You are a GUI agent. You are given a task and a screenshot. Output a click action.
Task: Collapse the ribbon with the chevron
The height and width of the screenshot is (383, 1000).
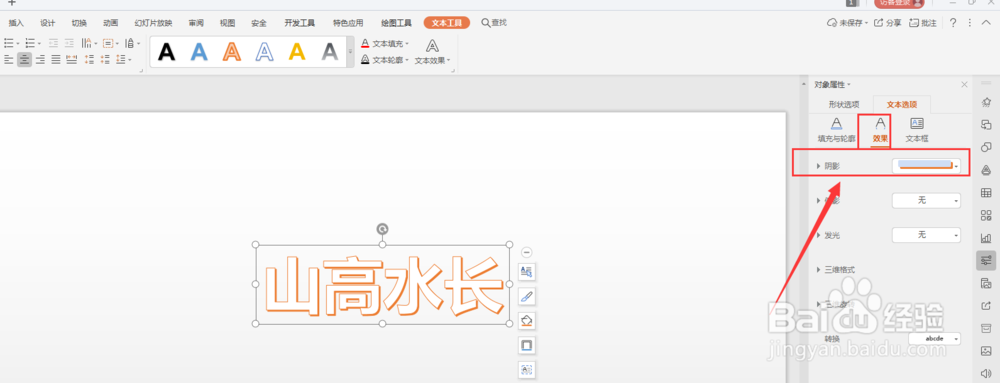987,23
